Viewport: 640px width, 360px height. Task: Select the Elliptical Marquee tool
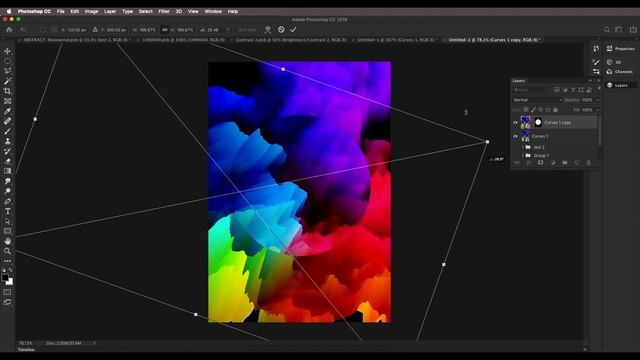(x=7, y=61)
